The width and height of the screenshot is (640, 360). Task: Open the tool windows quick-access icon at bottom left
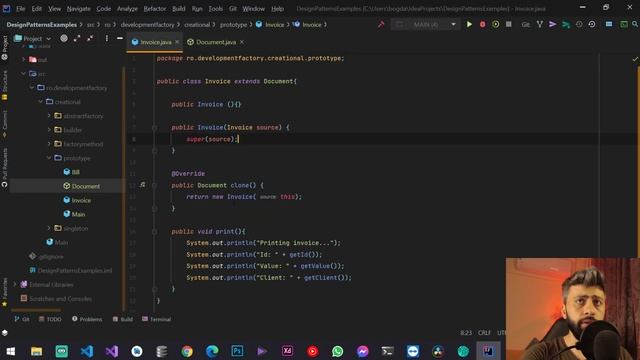[x=4, y=333]
